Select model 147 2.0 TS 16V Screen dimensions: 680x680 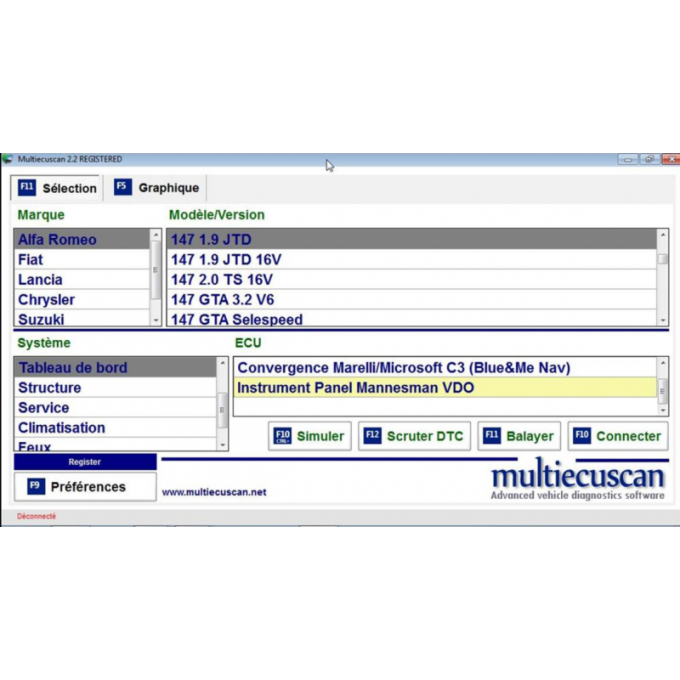[x=412, y=279]
